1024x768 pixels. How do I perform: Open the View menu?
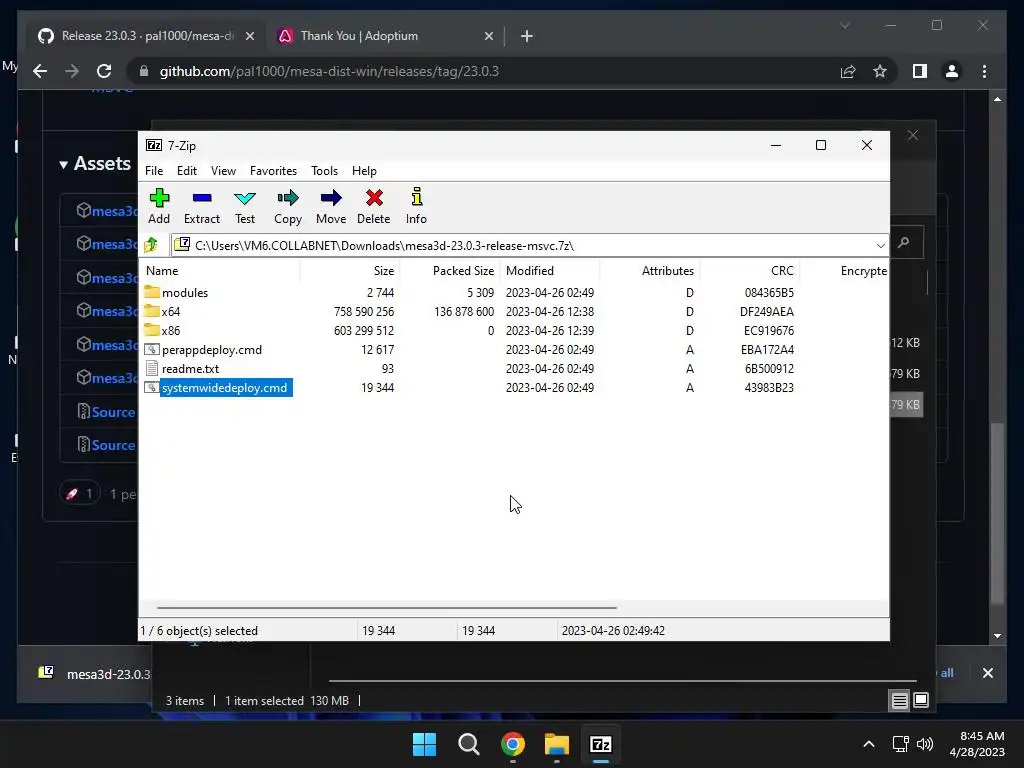(223, 171)
